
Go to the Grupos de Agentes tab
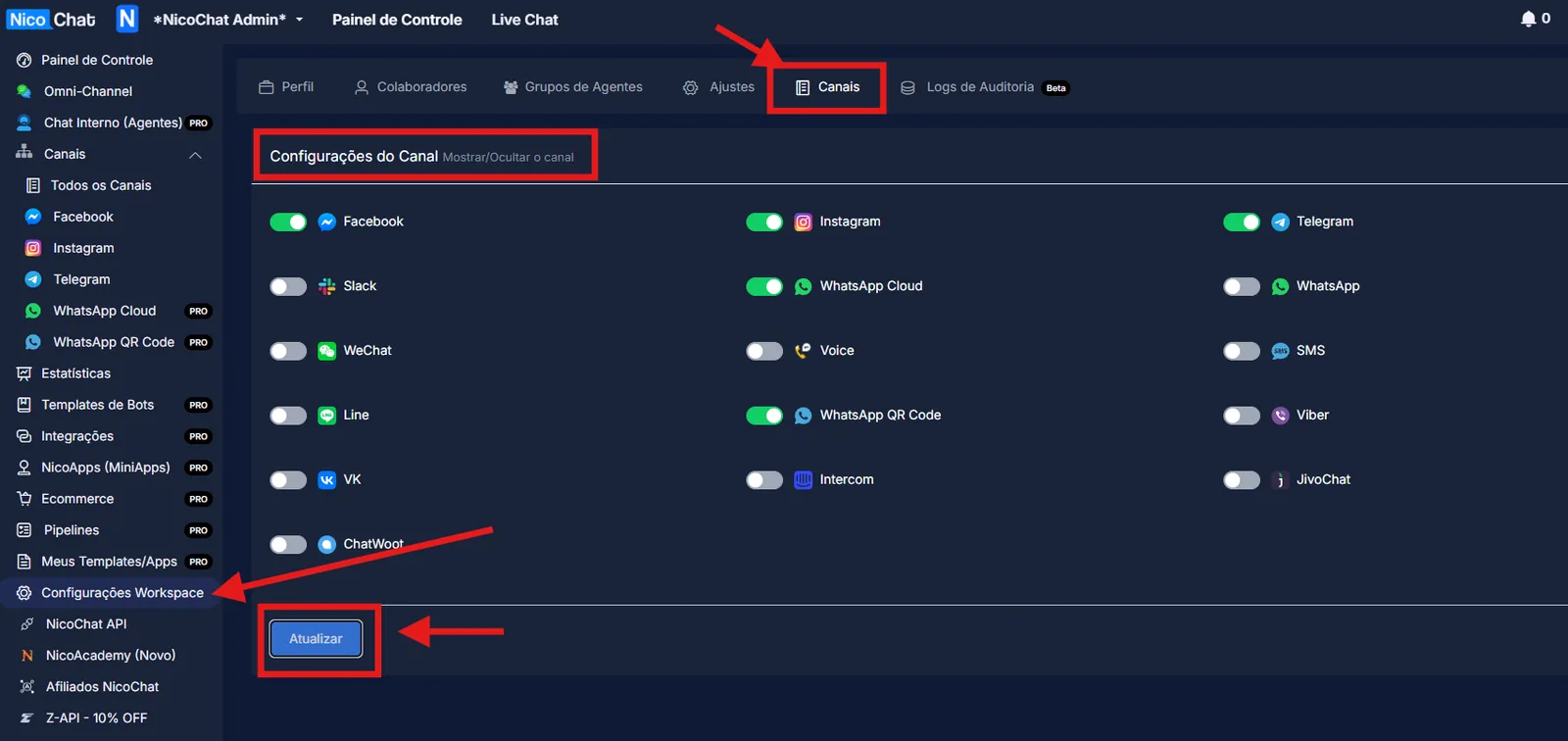tap(573, 87)
